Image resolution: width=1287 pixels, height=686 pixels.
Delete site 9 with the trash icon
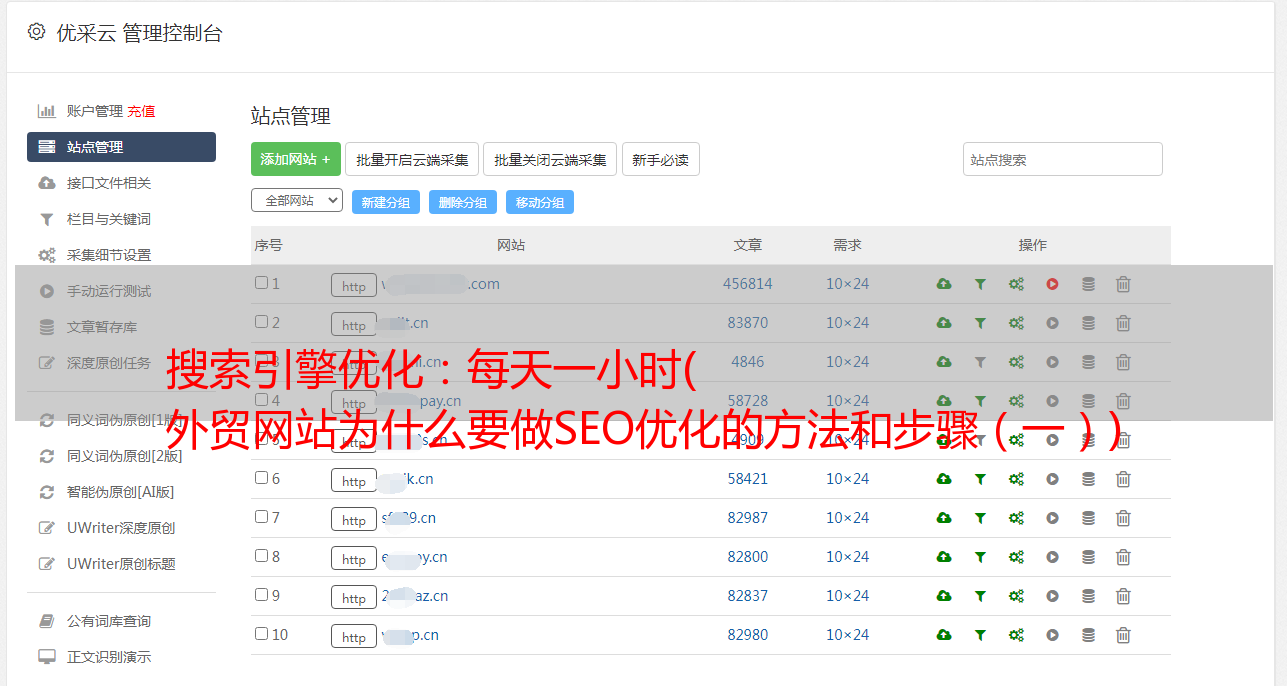pyautogui.click(x=1123, y=597)
